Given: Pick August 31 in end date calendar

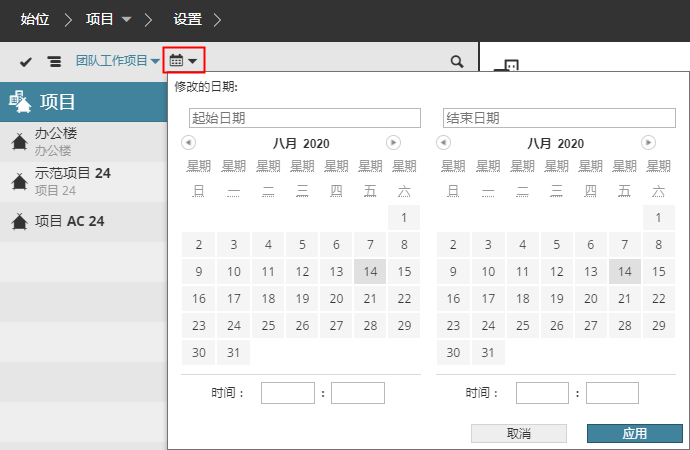Looking at the screenshot, I should (x=488, y=352).
